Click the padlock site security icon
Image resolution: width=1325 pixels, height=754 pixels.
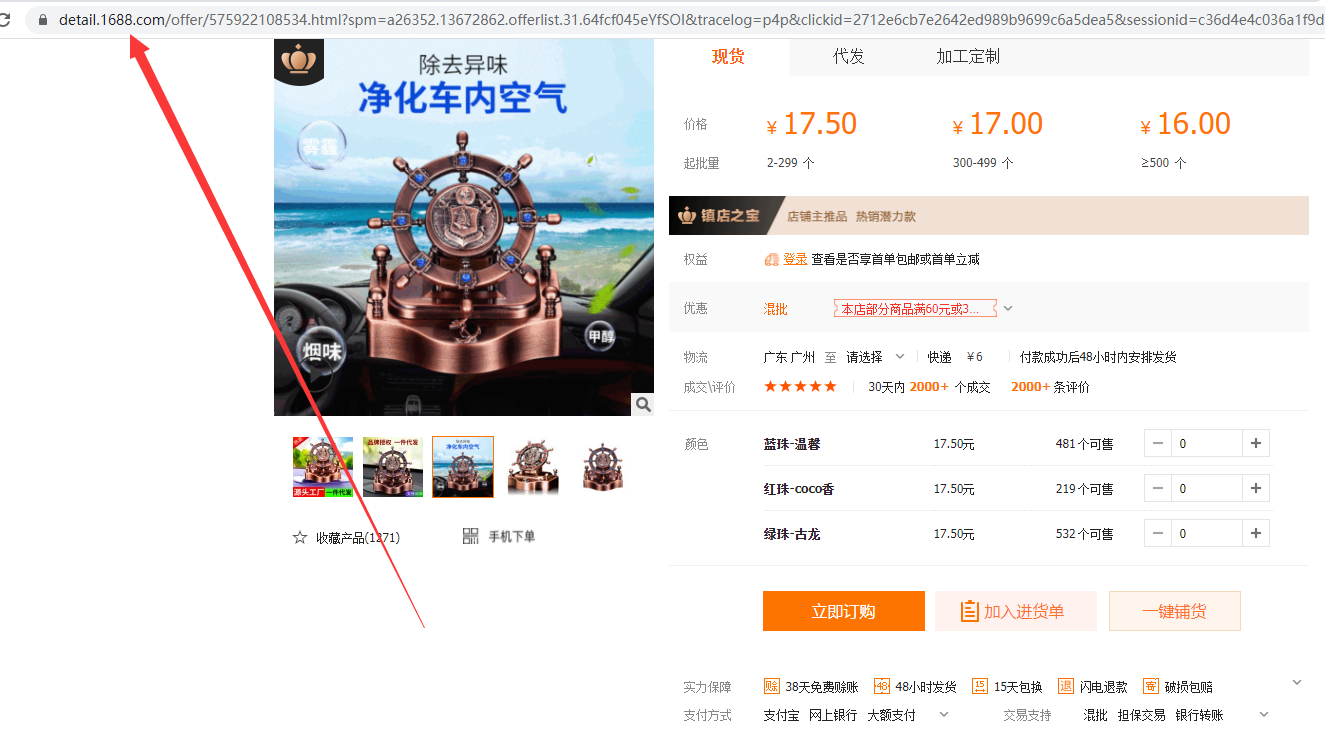[42, 19]
